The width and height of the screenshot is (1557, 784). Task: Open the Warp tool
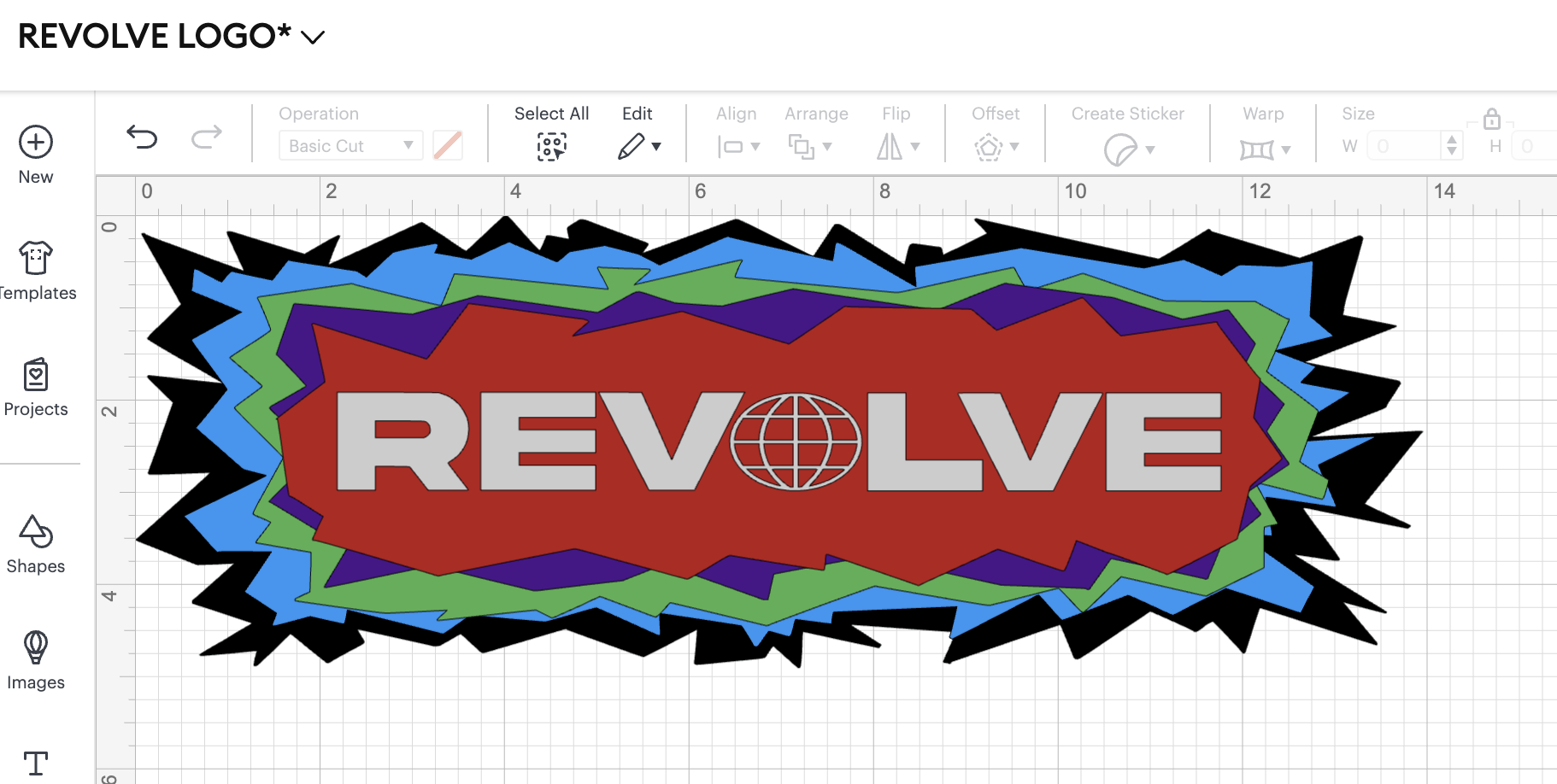(1263, 147)
